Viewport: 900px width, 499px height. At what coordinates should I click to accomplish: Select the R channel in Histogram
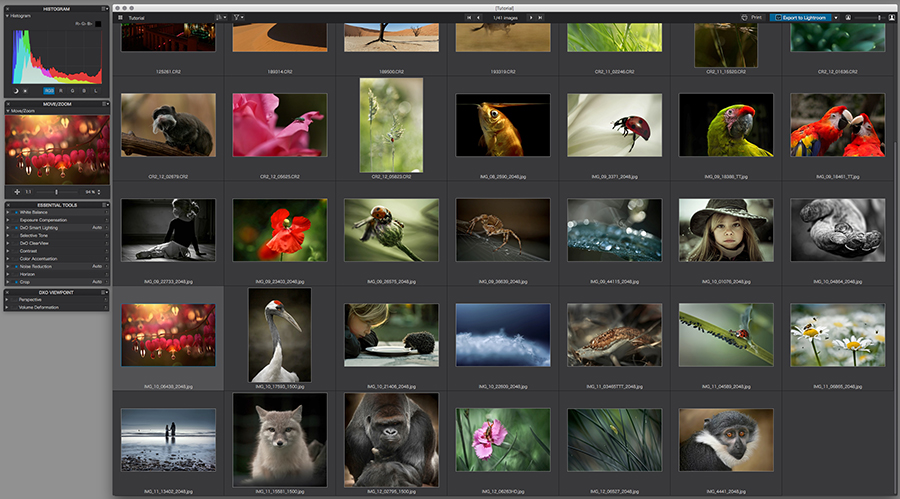tap(61, 91)
